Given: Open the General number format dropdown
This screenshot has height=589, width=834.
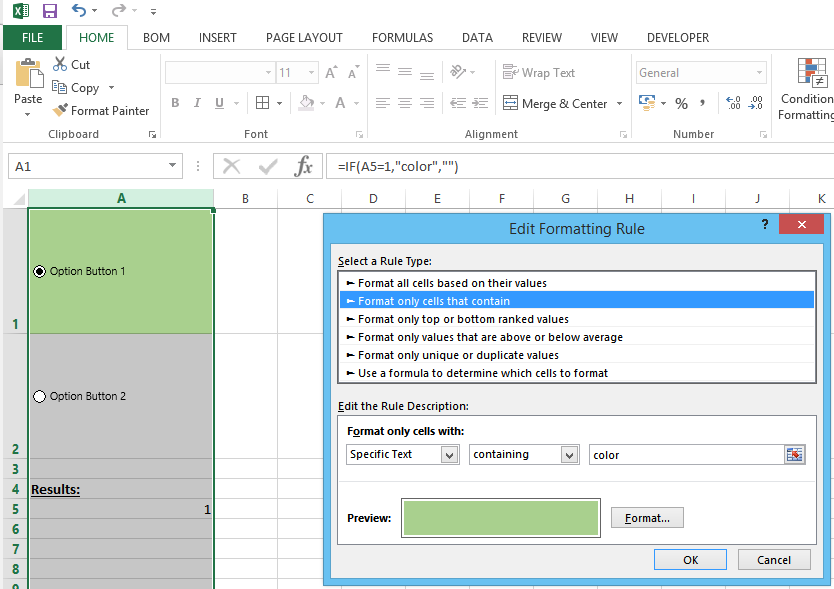Looking at the screenshot, I should coord(759,72).
